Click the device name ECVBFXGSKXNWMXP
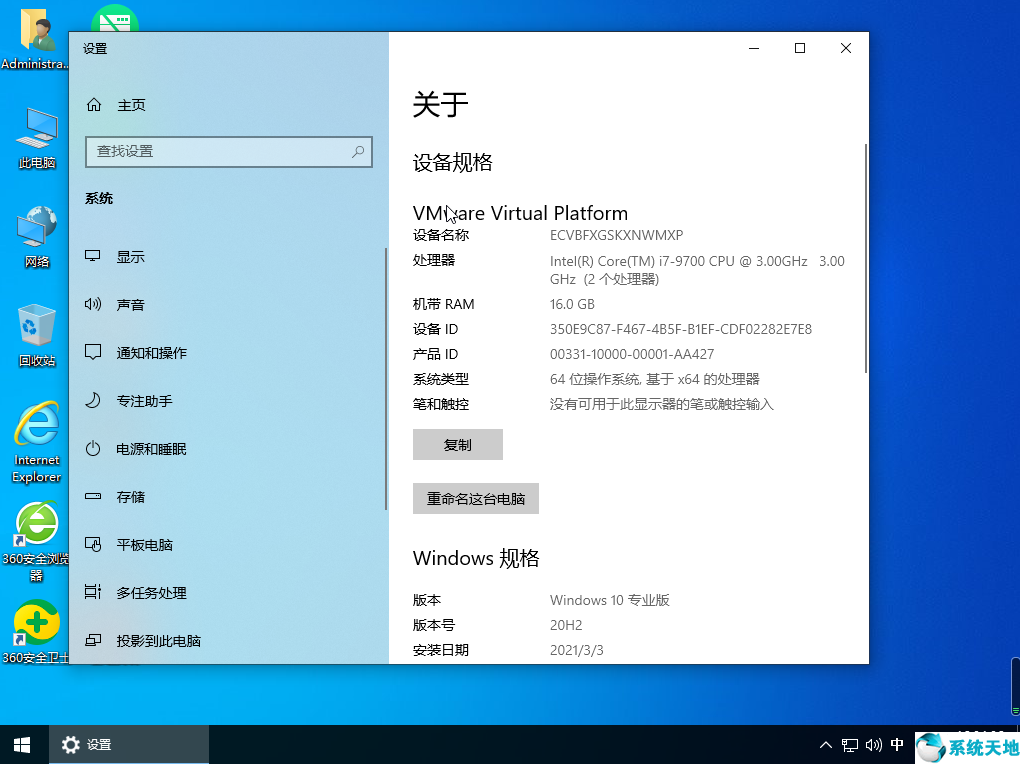 (x=616, y=235)
